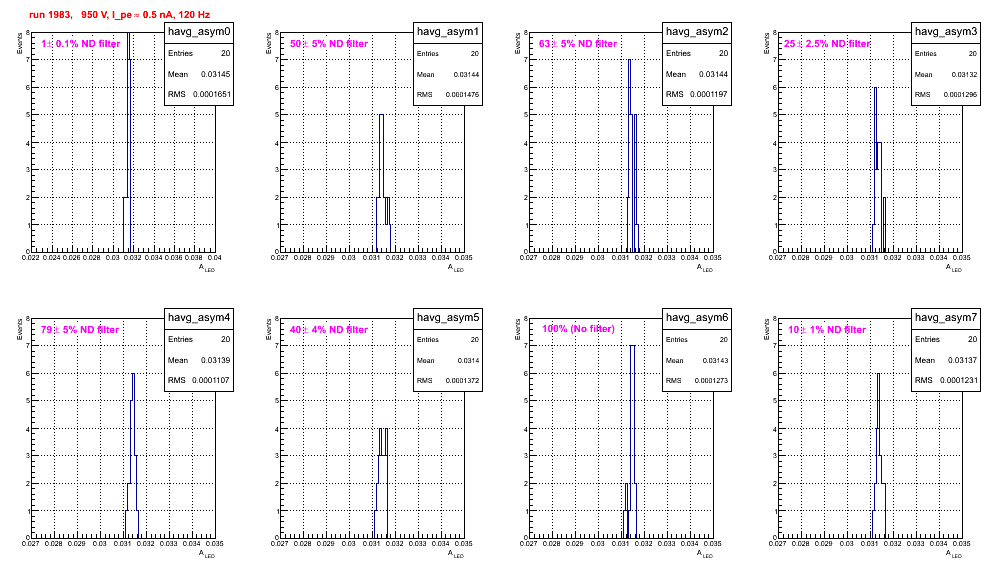Select the havg_asym6 stats box title

tap(697, 317)
